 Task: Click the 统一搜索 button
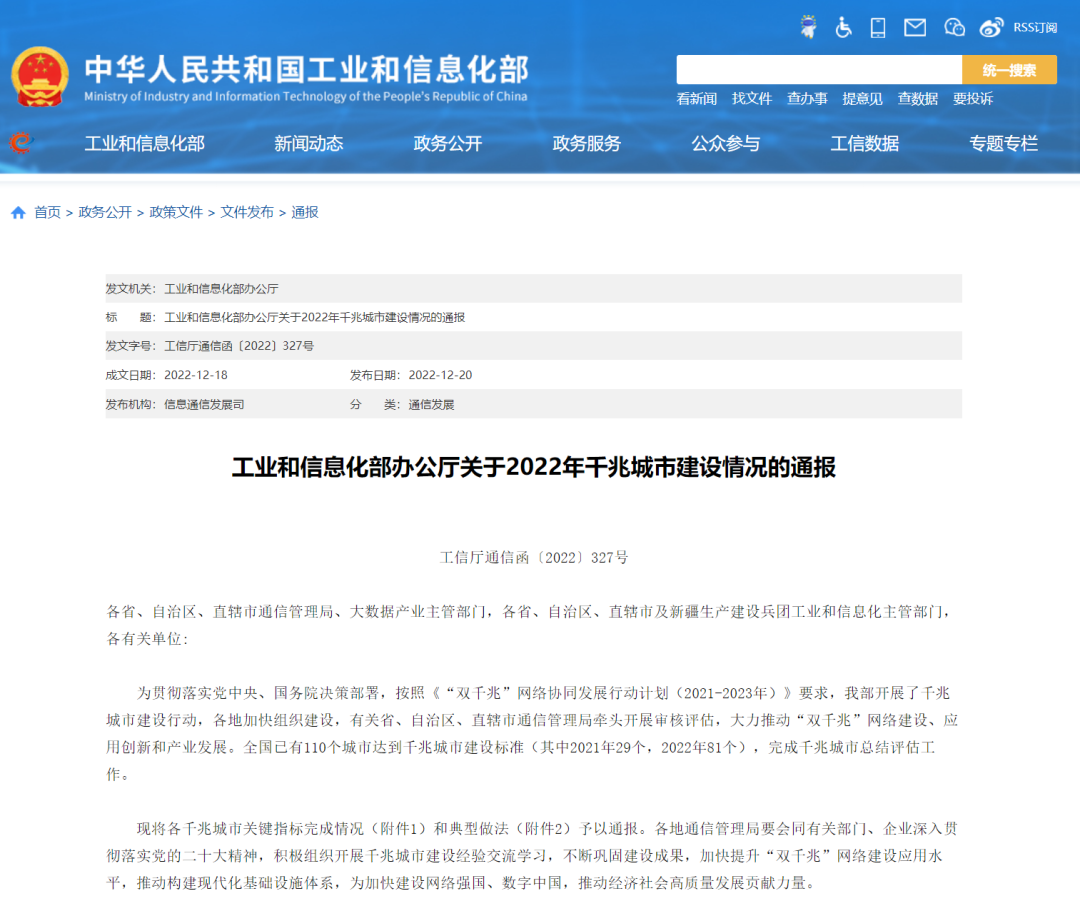tap(1009, 70)
